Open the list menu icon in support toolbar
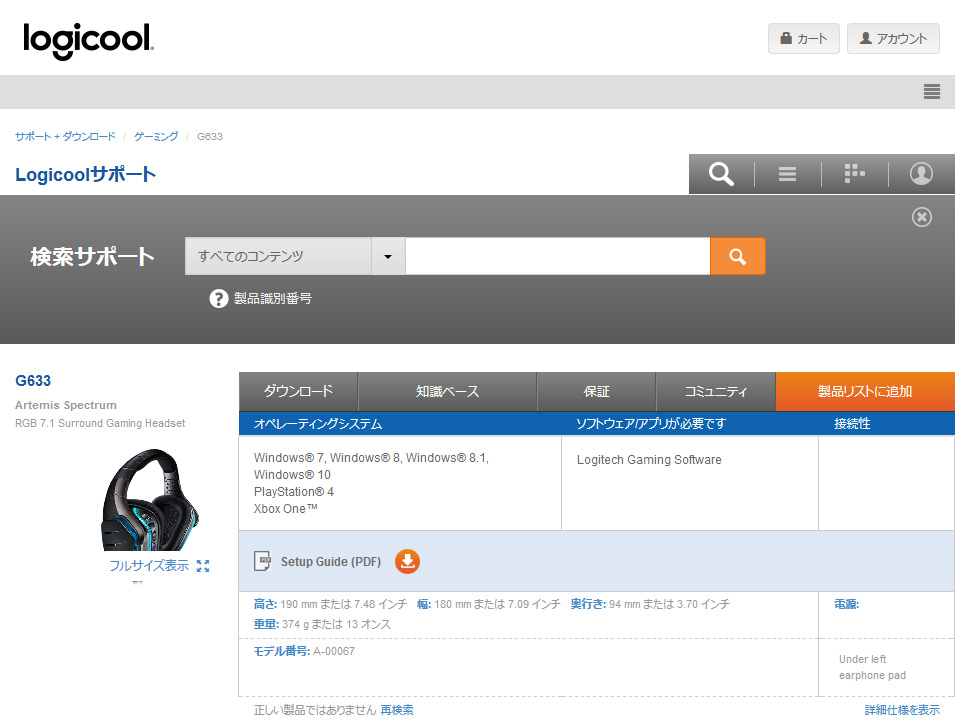 pos(787,174)
